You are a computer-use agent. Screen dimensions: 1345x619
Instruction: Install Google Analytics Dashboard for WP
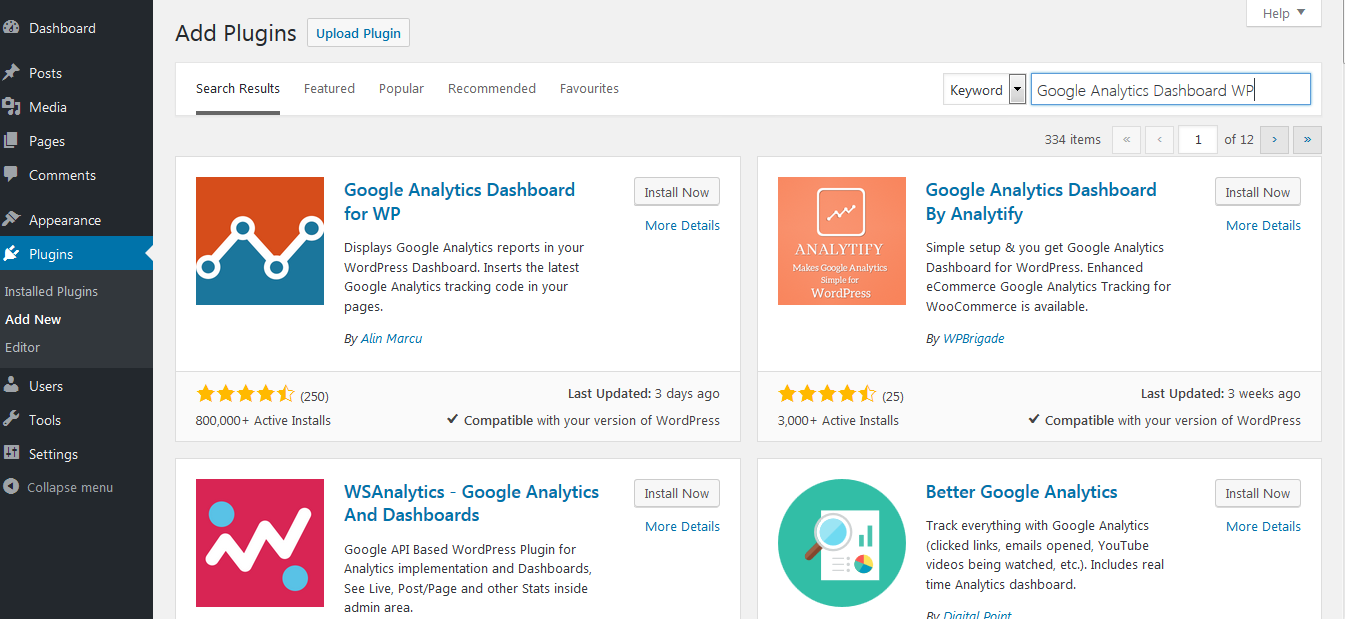coord(677,192)
